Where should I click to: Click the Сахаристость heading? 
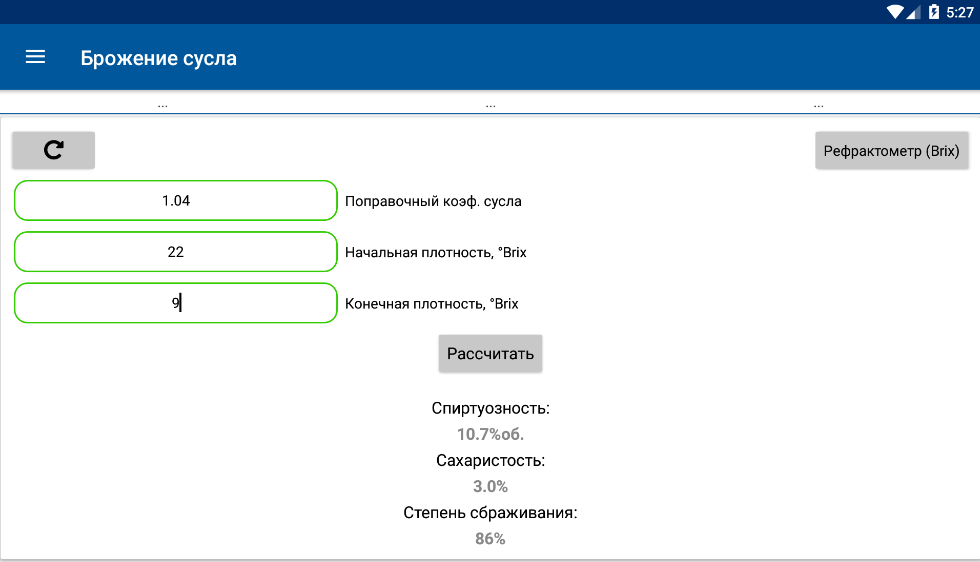(x=491, y=461)
